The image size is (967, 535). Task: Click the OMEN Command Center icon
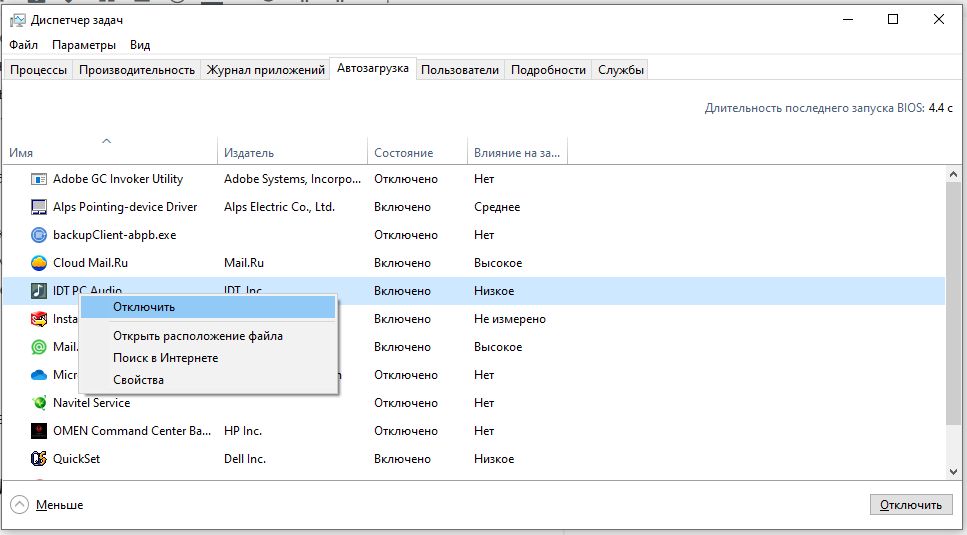(39, 431)
